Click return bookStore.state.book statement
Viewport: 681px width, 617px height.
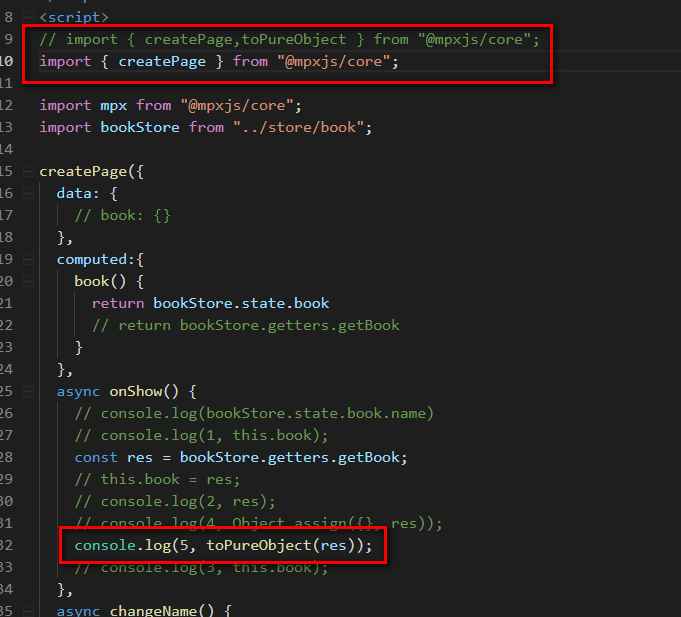pyautogui.click(x=211, y=303)
